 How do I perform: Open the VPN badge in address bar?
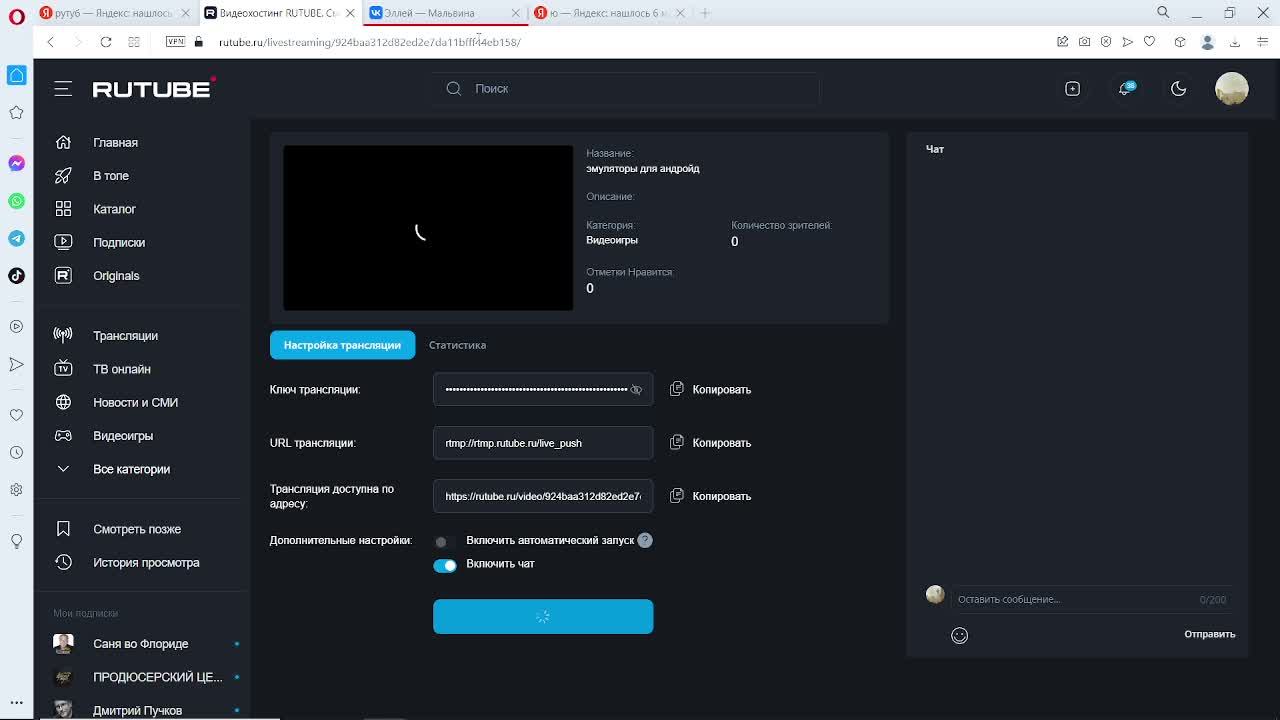pyautogui.click(x=176, y=42)
